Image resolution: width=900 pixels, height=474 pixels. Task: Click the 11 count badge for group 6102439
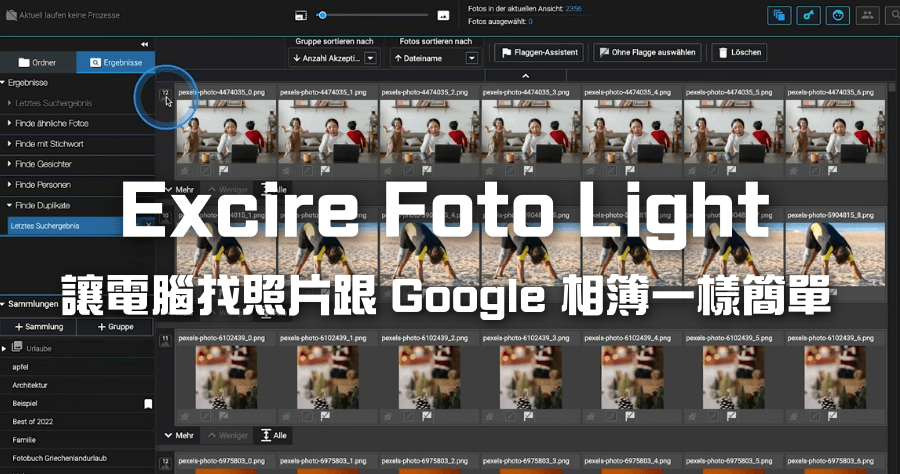[x=165, y=340]
